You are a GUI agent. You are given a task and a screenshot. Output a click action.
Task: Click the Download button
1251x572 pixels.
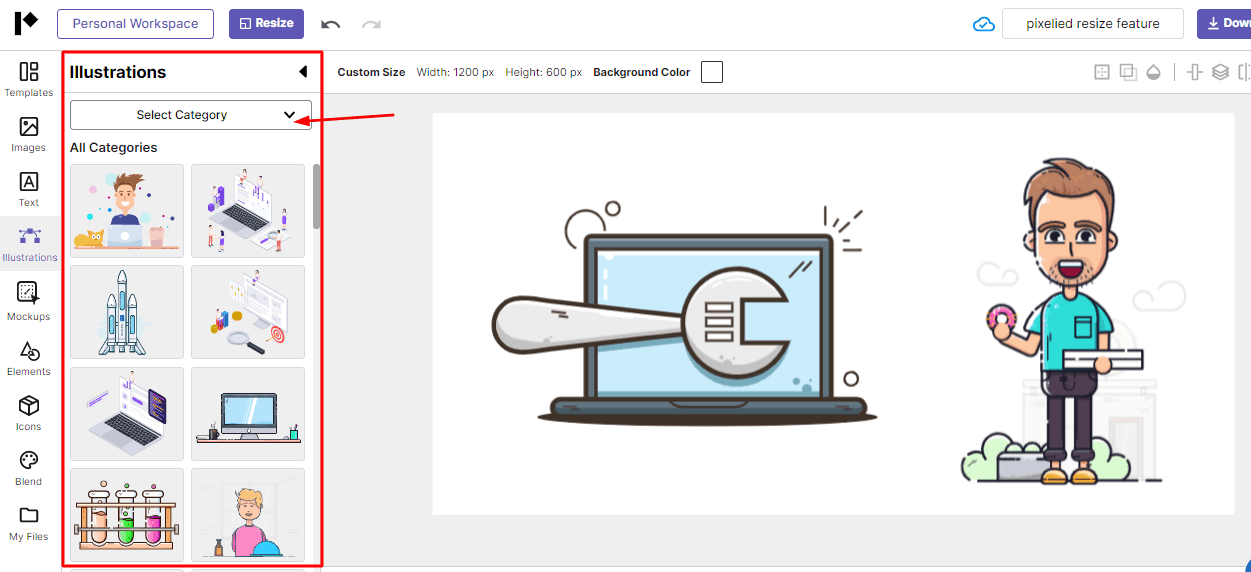pyautogui.click(x=1224, y=24)
